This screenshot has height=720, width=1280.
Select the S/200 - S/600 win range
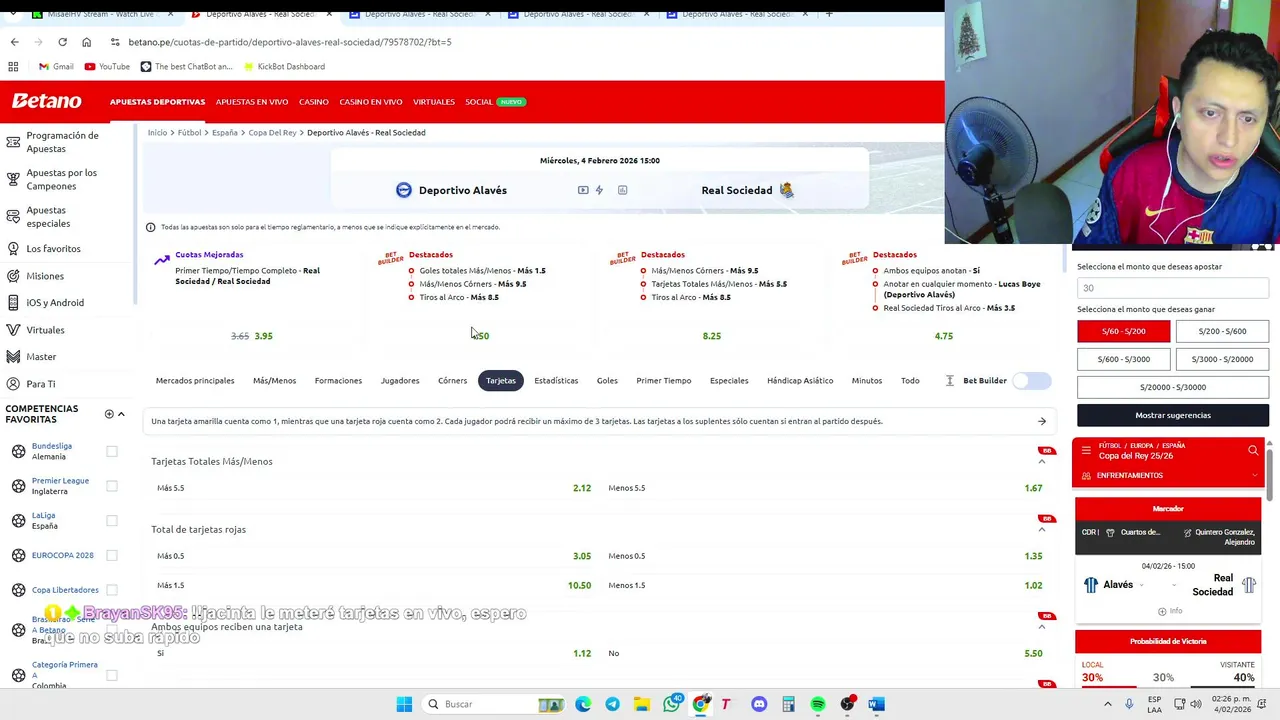pyautogui.click(x=1222, y=331)
